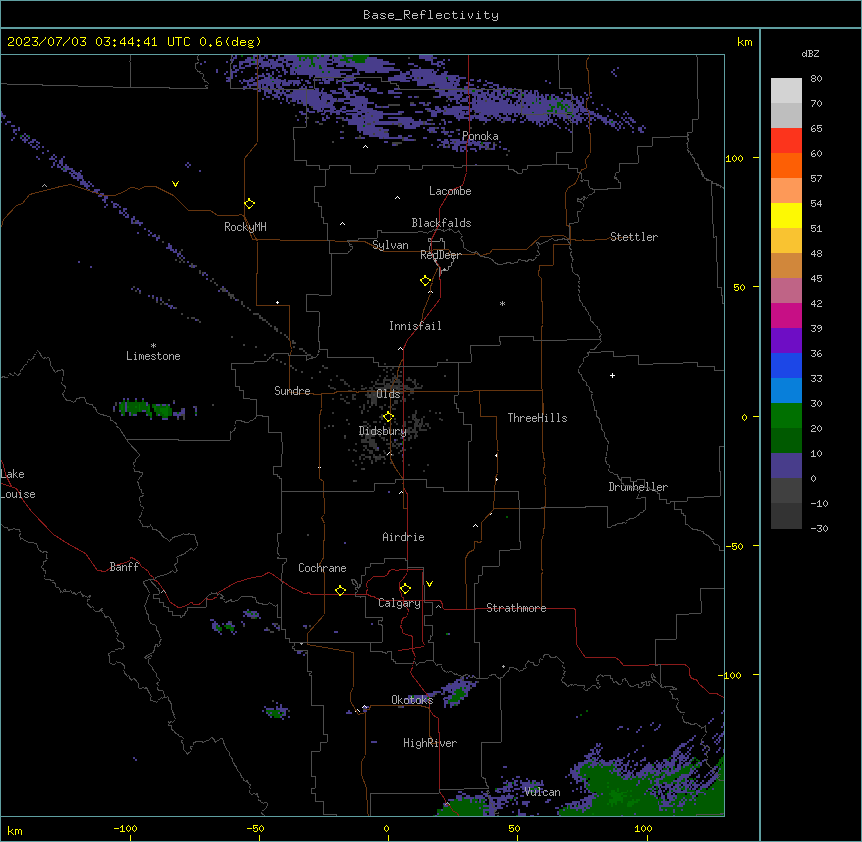Click the Lacombe label
Screen dimensions: 862x842
(450, 191)
